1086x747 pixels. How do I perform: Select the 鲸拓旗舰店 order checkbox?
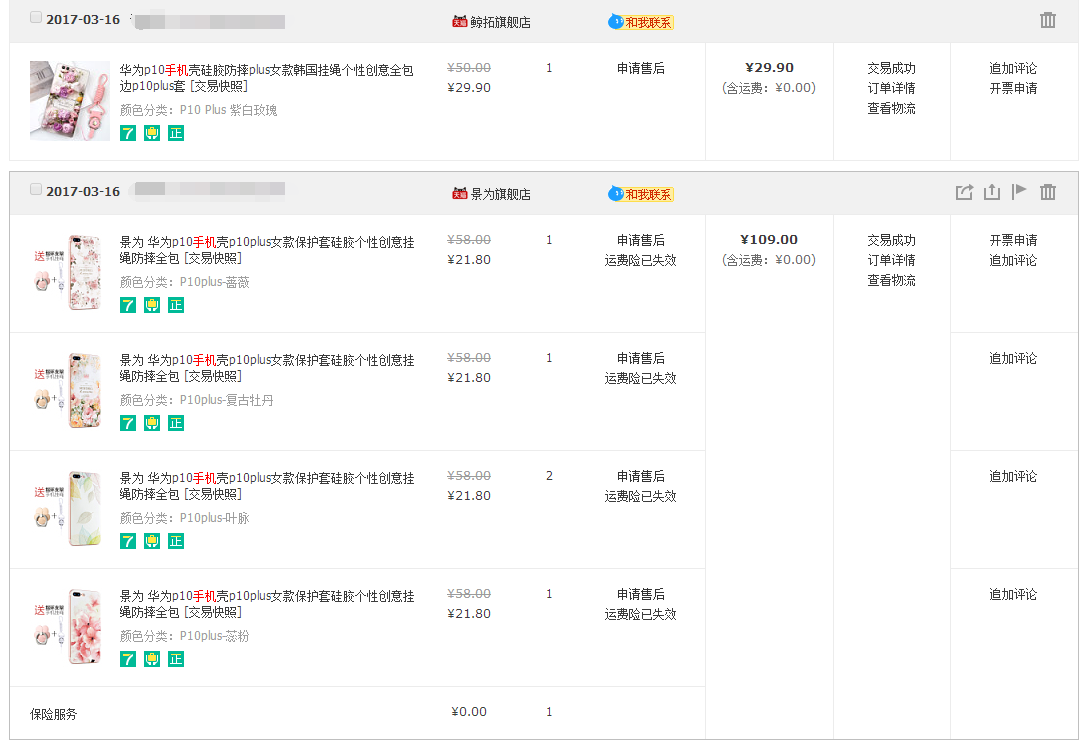[36, 18]
